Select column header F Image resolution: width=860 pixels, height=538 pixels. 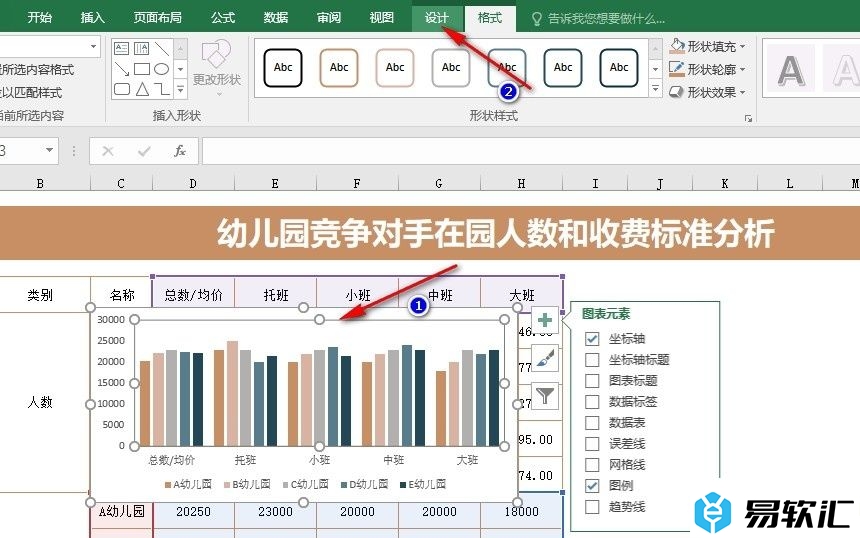[357, 184]
